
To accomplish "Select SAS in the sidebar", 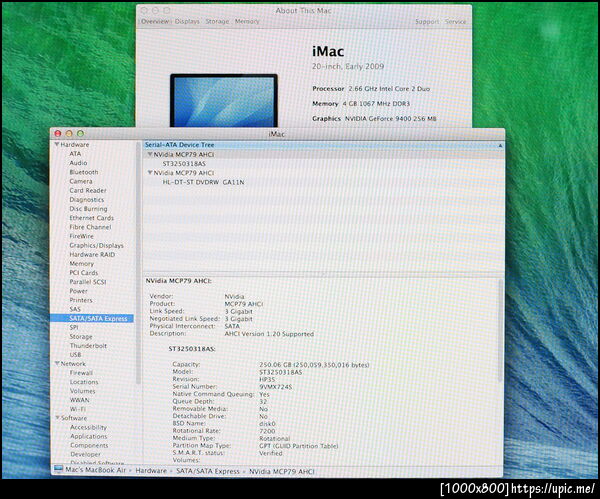I will 75,309.
